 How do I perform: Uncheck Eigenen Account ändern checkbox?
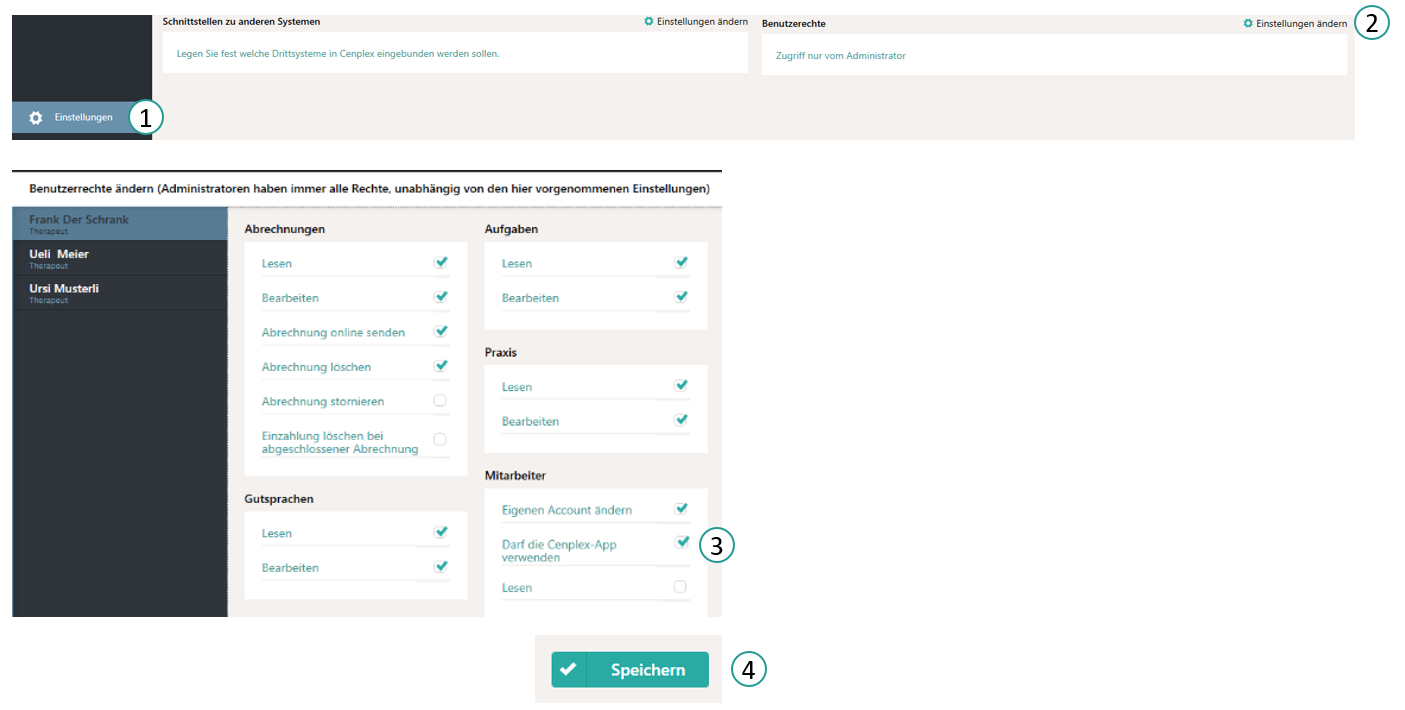pyautogui.click(x=681, y=509)
